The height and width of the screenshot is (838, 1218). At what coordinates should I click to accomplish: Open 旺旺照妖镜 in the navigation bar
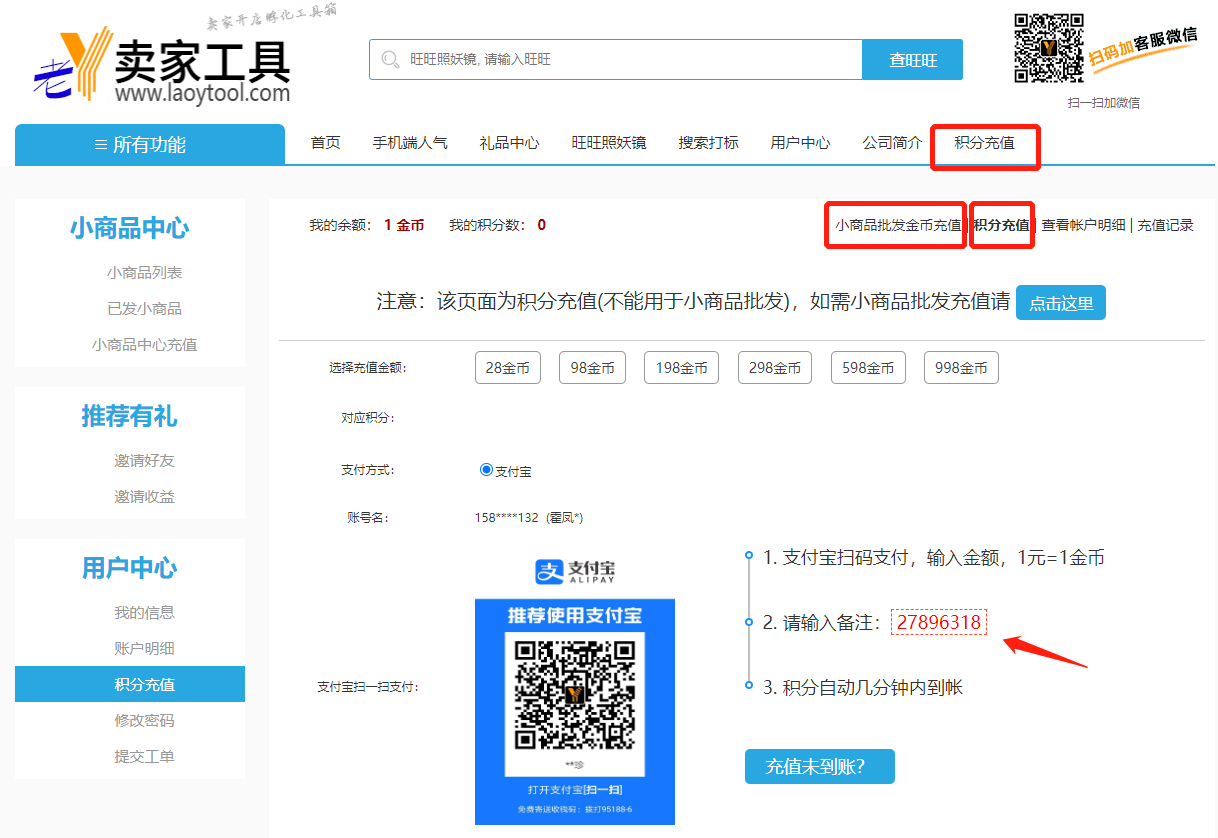pos(609,143)
